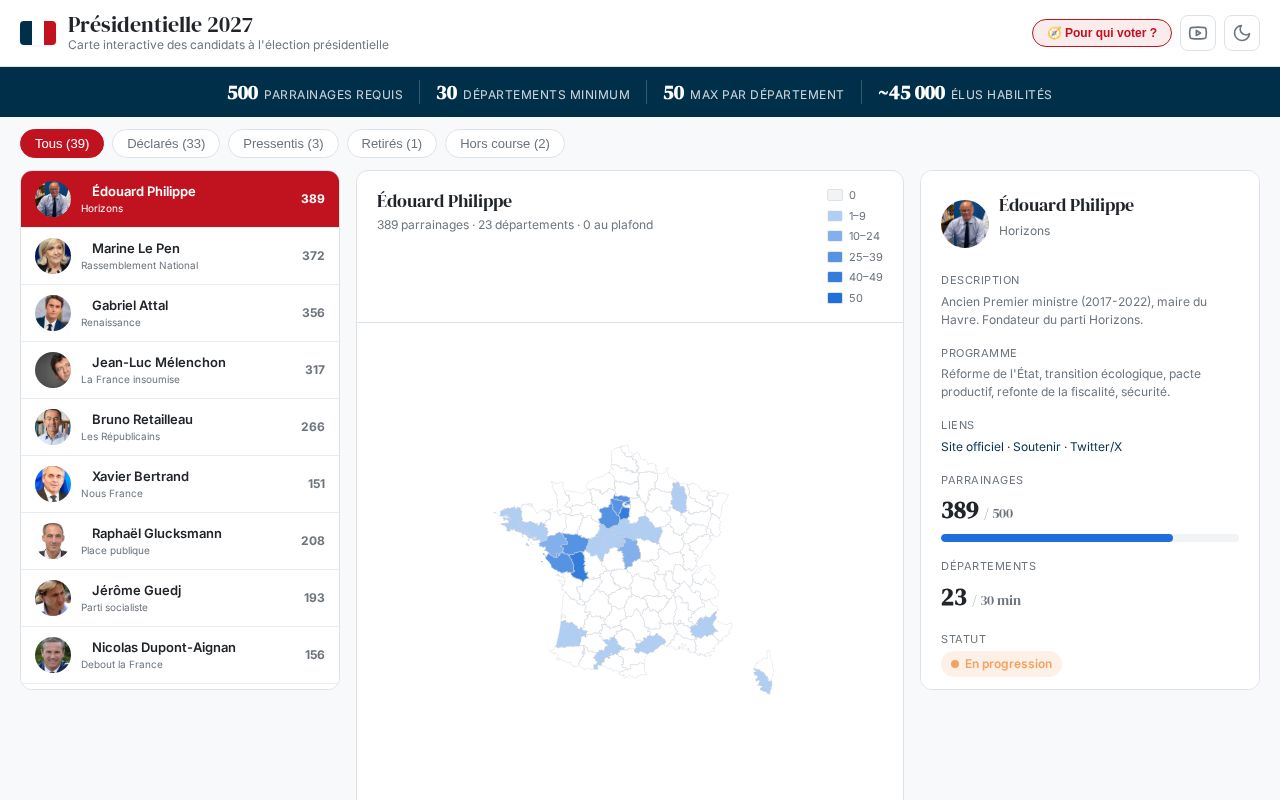Image resolution: width=1280 pixels, height=800 pixels.
Task: Pick the name "Bruno Retailleau"
Action: tap(142, 419)
